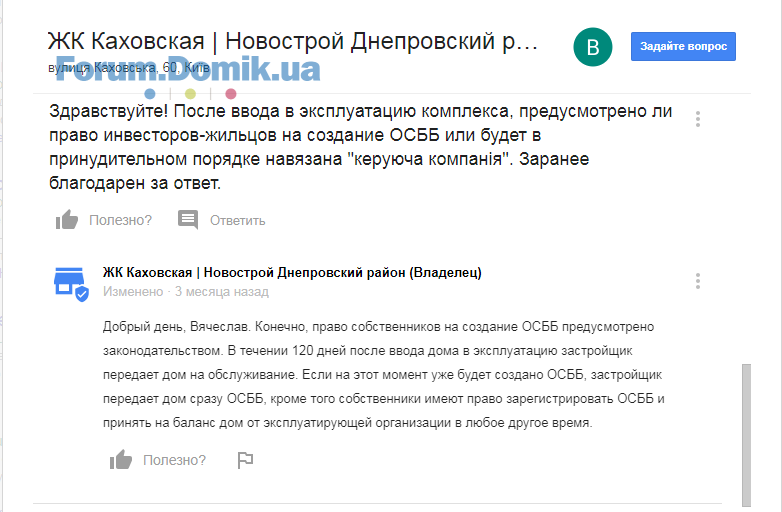
Task: Click the "Ответить" link
Action: (237, 220)
